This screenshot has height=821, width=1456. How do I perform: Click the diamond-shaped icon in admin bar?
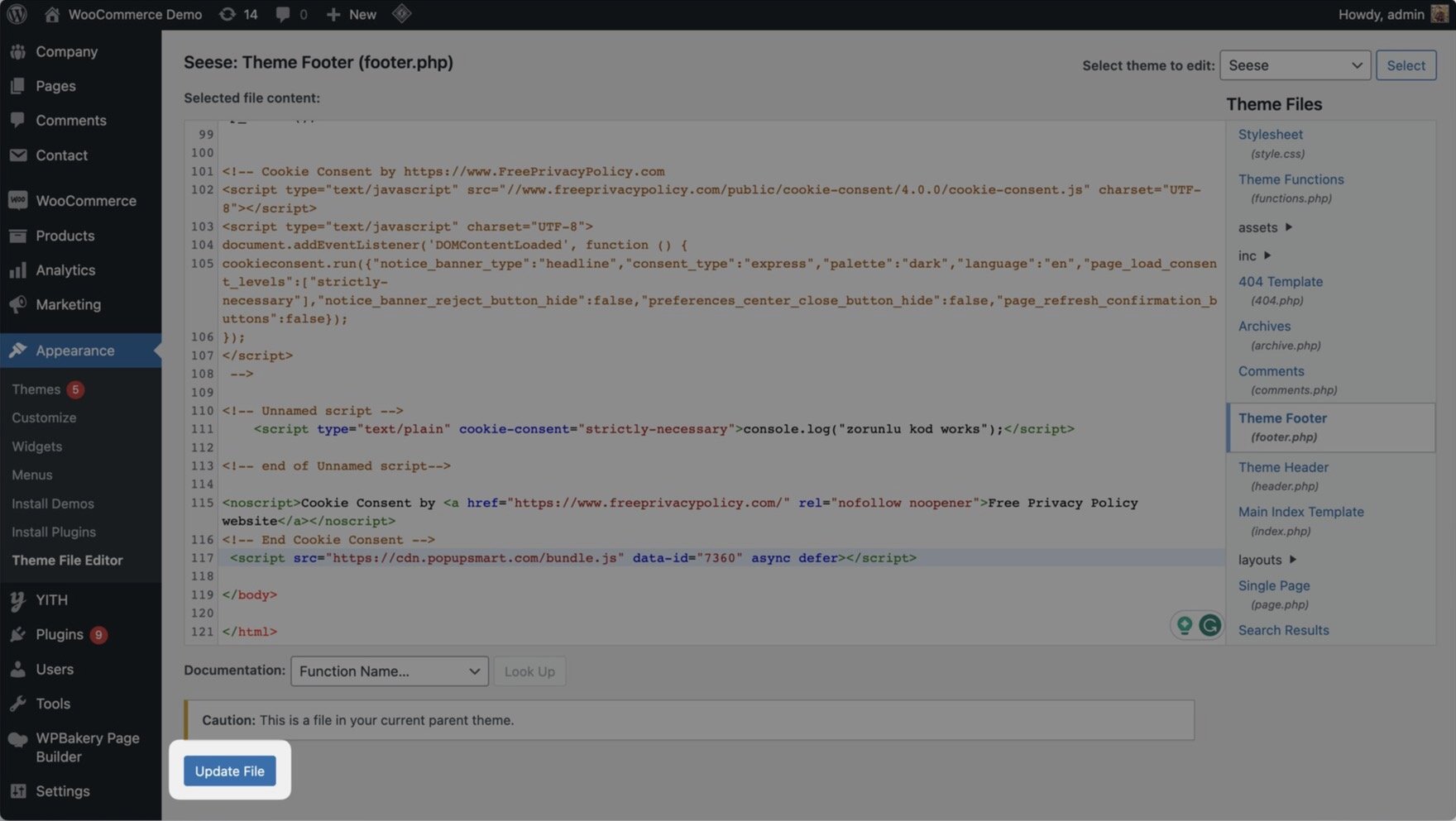coord(401,14)
